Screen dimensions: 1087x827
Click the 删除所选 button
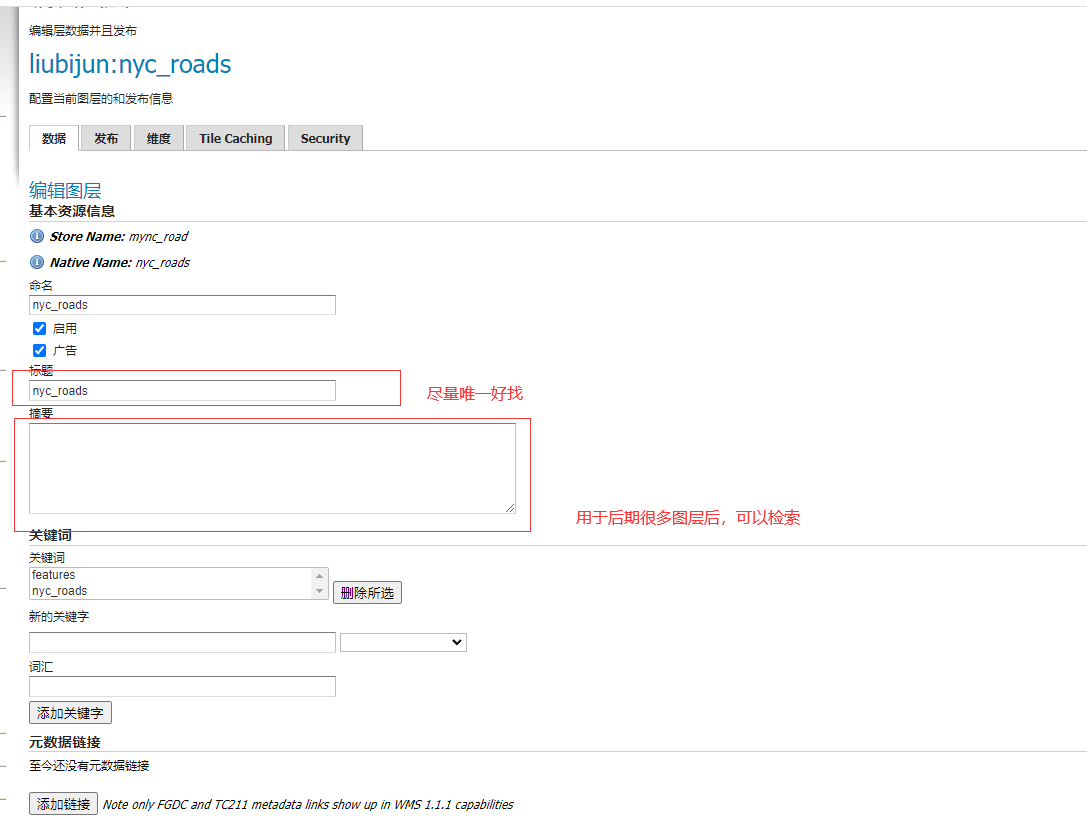[x=367, y=593]
